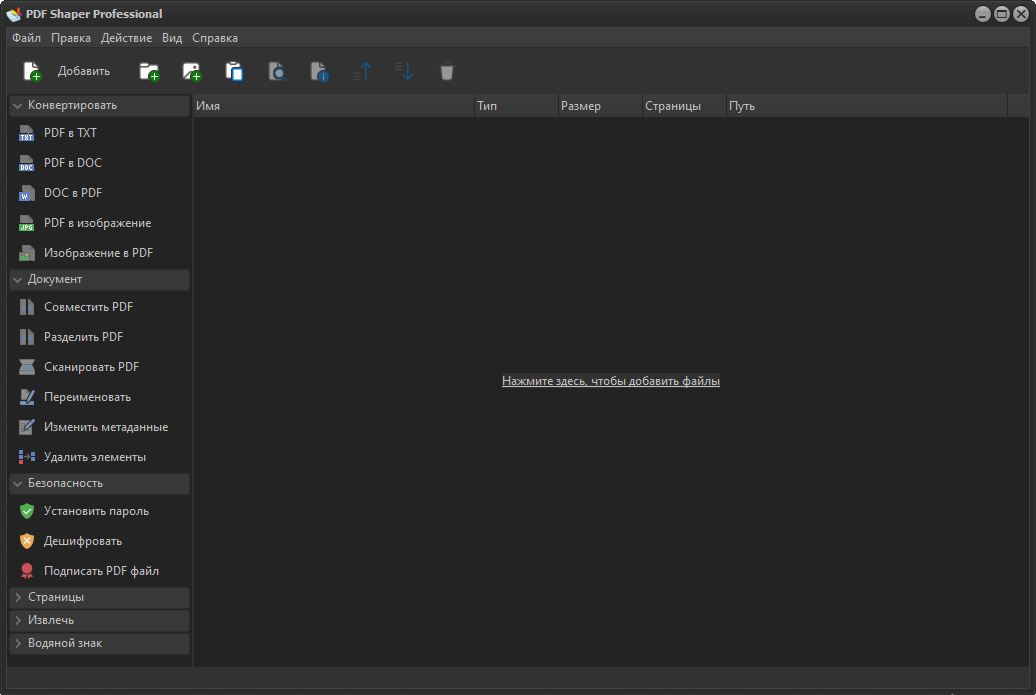Image resolution: width=1036 pixels, height=695 pixels.
Task: Click the add folder toolbar icon
Action: coord(150,71)
